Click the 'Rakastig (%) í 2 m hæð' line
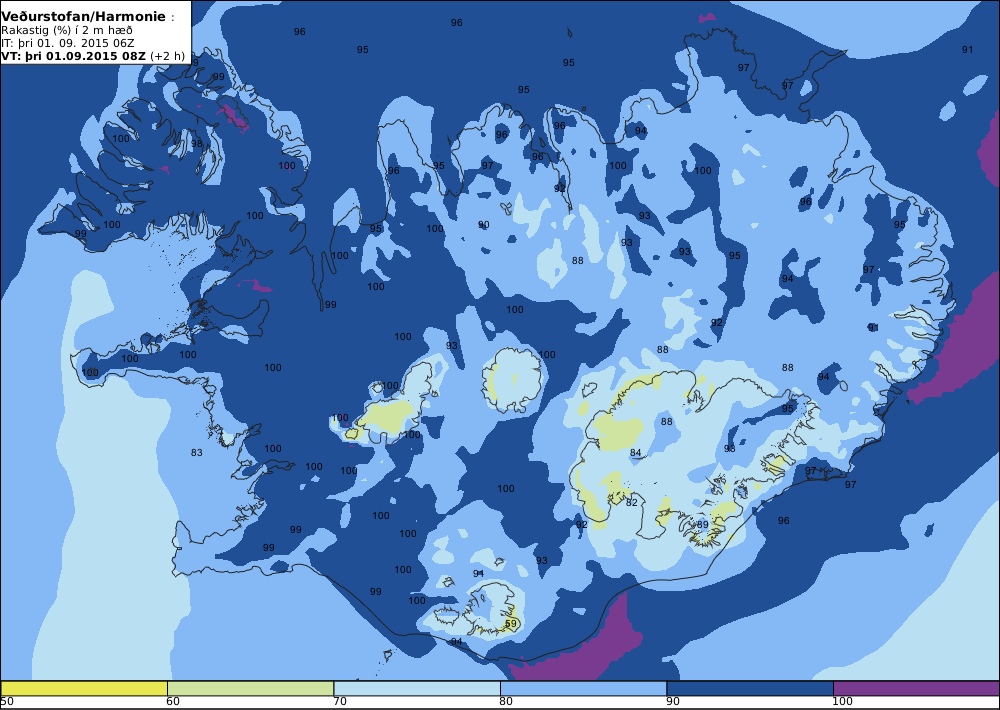 click(67, 31)
